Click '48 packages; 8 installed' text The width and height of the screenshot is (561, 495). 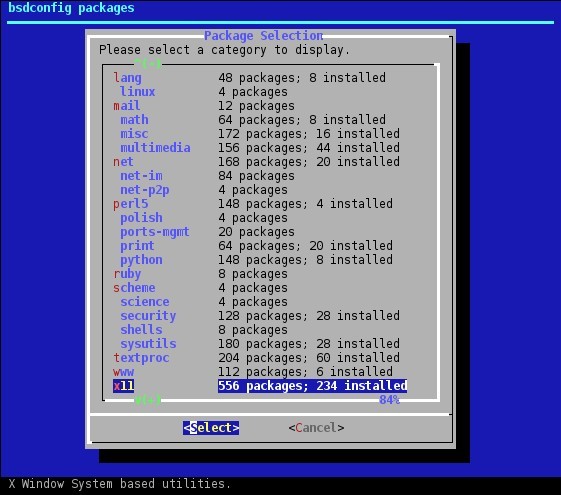(x=302, y=78)
